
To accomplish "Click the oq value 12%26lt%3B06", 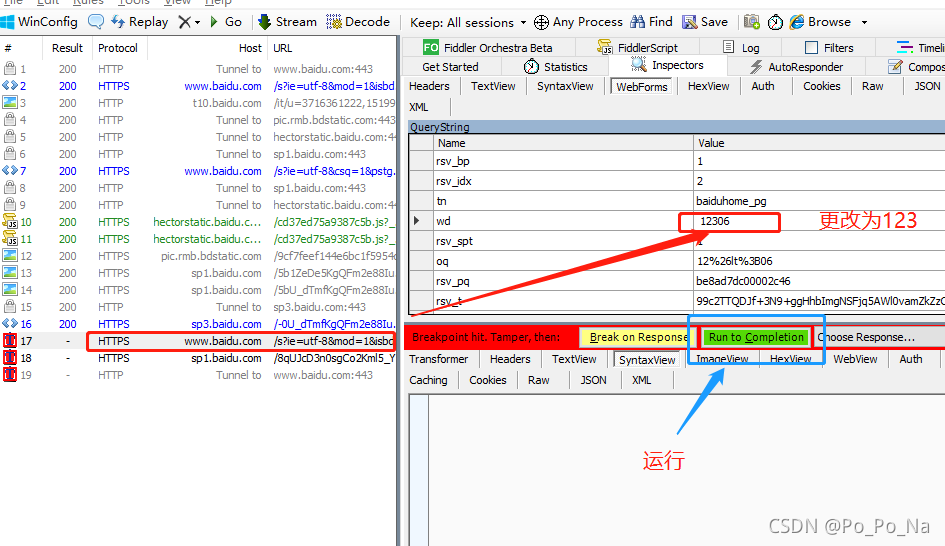I will click(819, 261).
